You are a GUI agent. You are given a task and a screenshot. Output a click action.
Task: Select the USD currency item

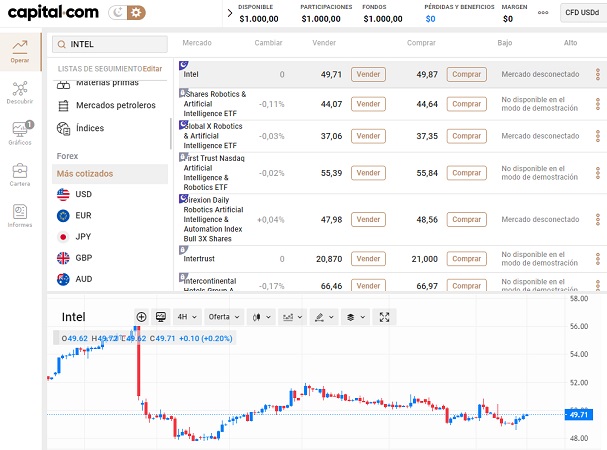(74, 194)
